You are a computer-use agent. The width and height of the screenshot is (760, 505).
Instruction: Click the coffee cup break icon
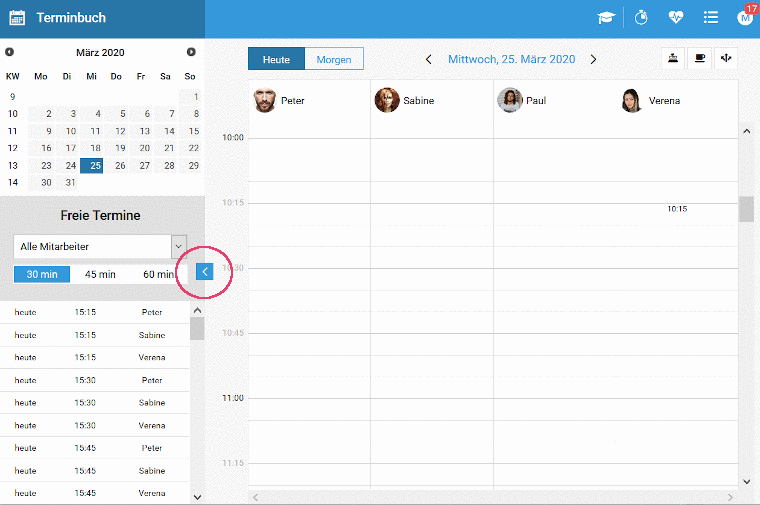point(700,59)
